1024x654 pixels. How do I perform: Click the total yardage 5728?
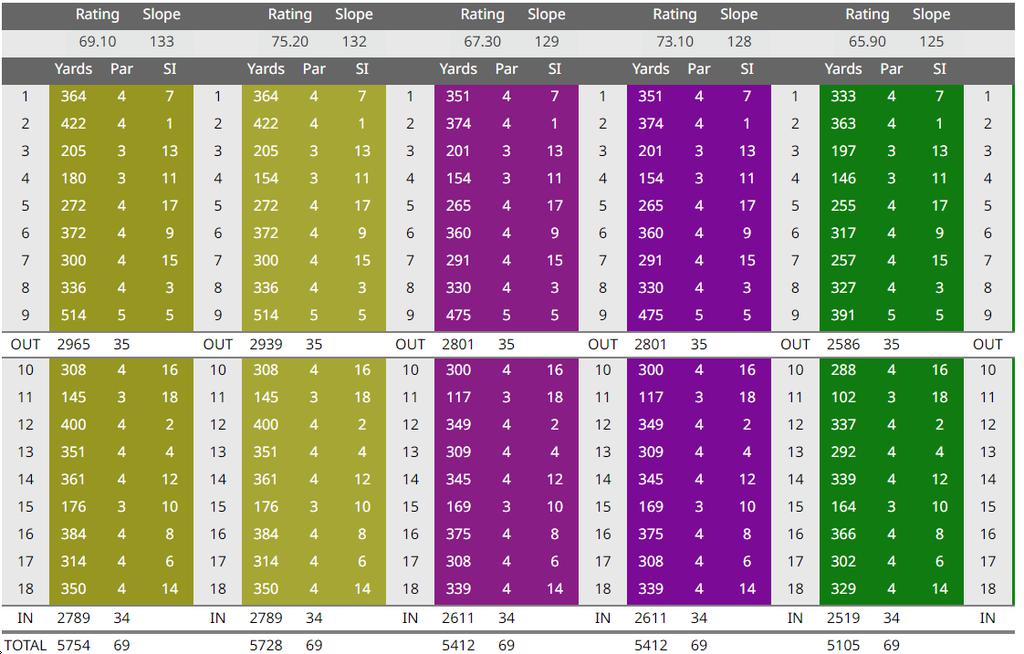266,645
